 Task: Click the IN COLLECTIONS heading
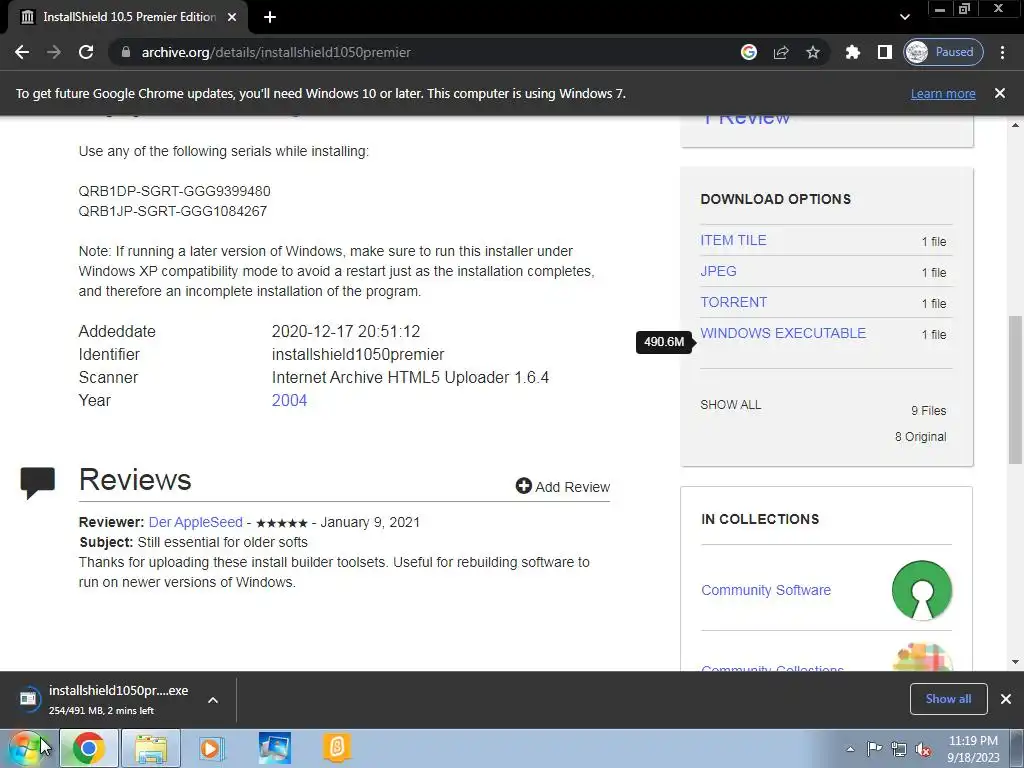(x=760, y=519)
